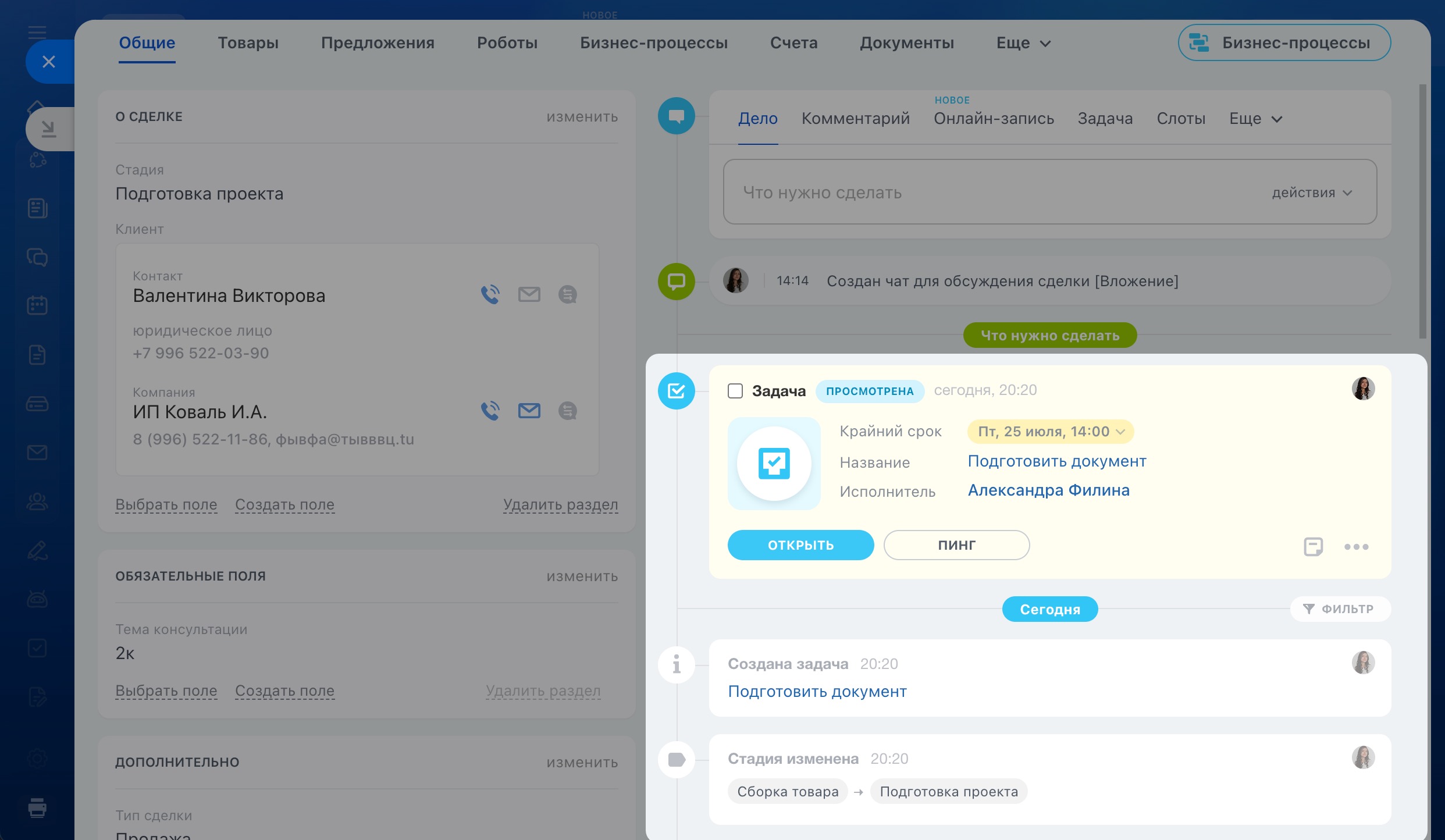The height and width of the screenshot is (840, 1445).
Task: Click the author avatar on the Задача card
Action: coord(1363,389)
